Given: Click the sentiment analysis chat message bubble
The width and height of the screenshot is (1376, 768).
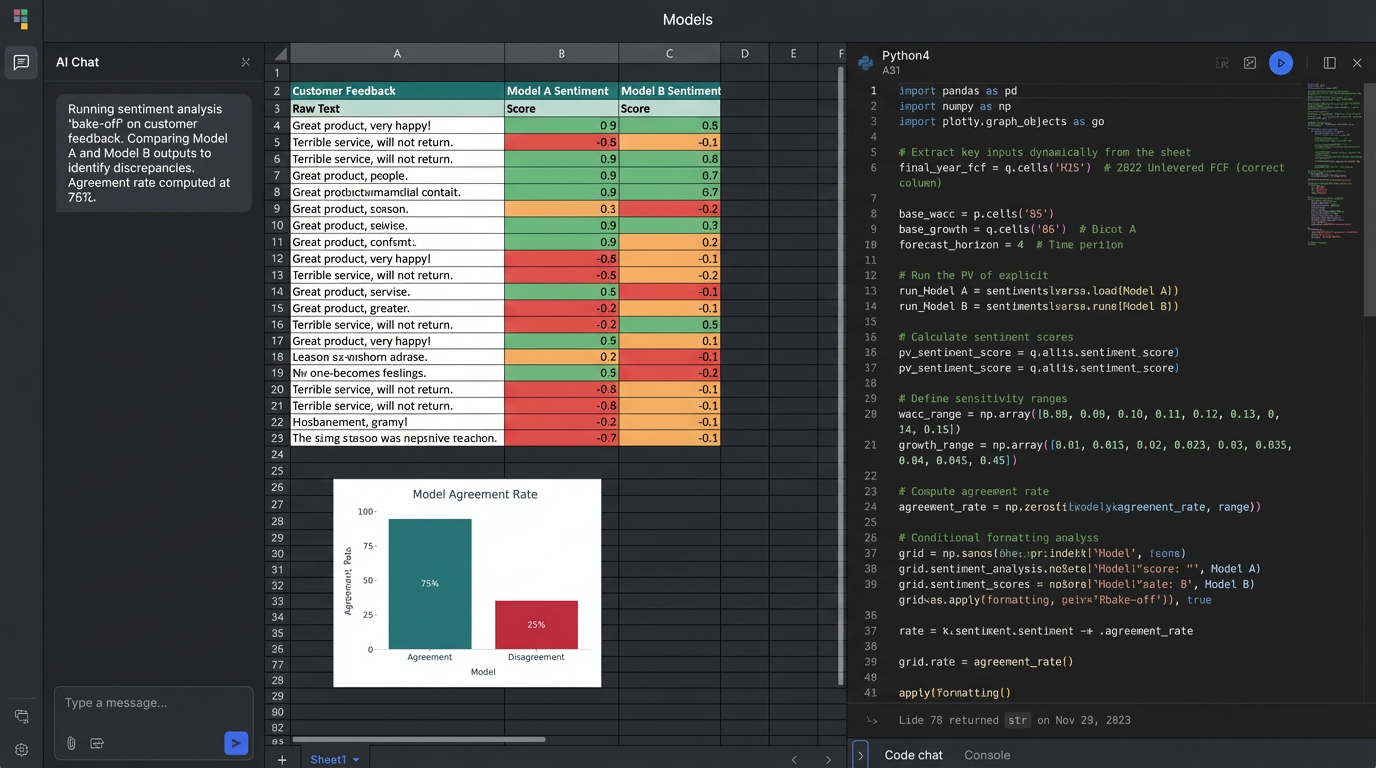Looking at the screenshot, I should (x=154, y=153).
